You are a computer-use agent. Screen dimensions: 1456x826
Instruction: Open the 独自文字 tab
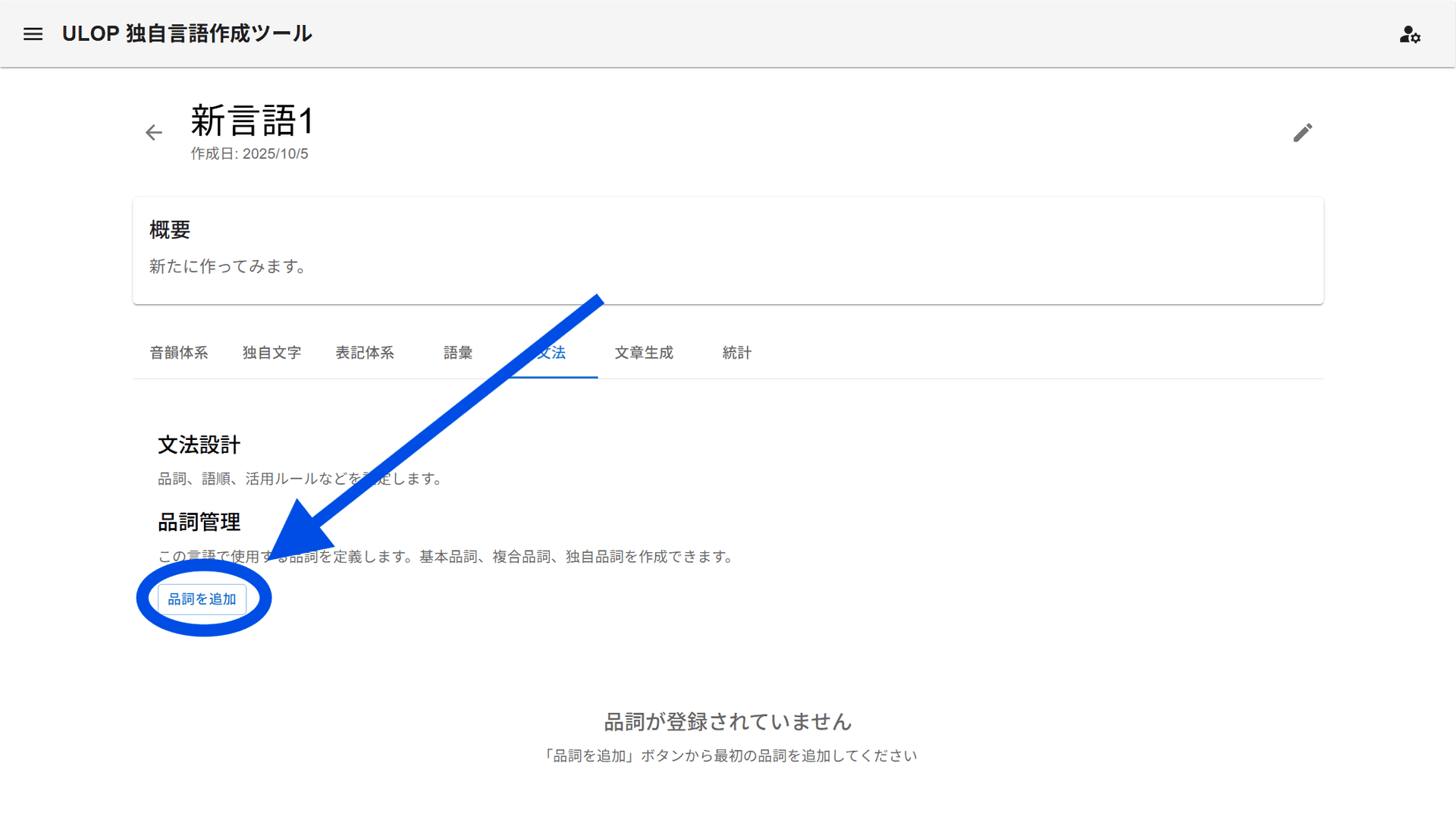[x=271, y=353]
